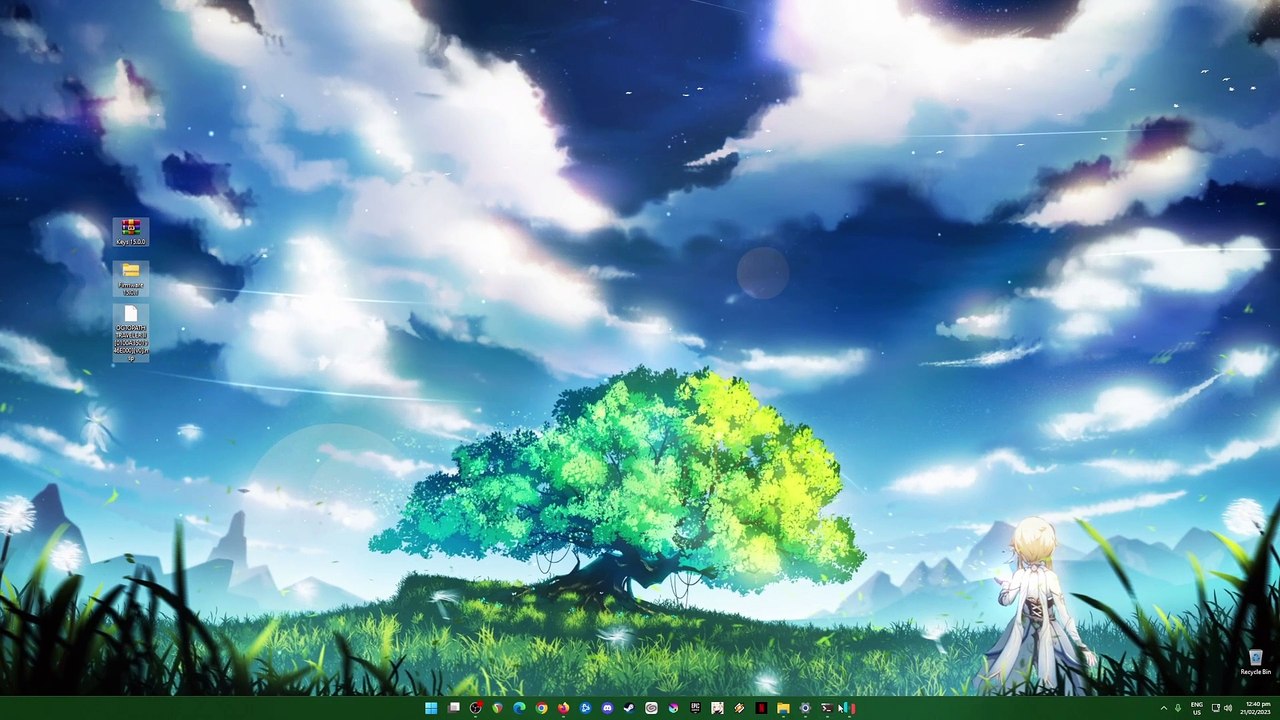This screenshot has width=1280, height=720.
Task: Launch Epic Games from the taskbar
Action: (695, 708)
